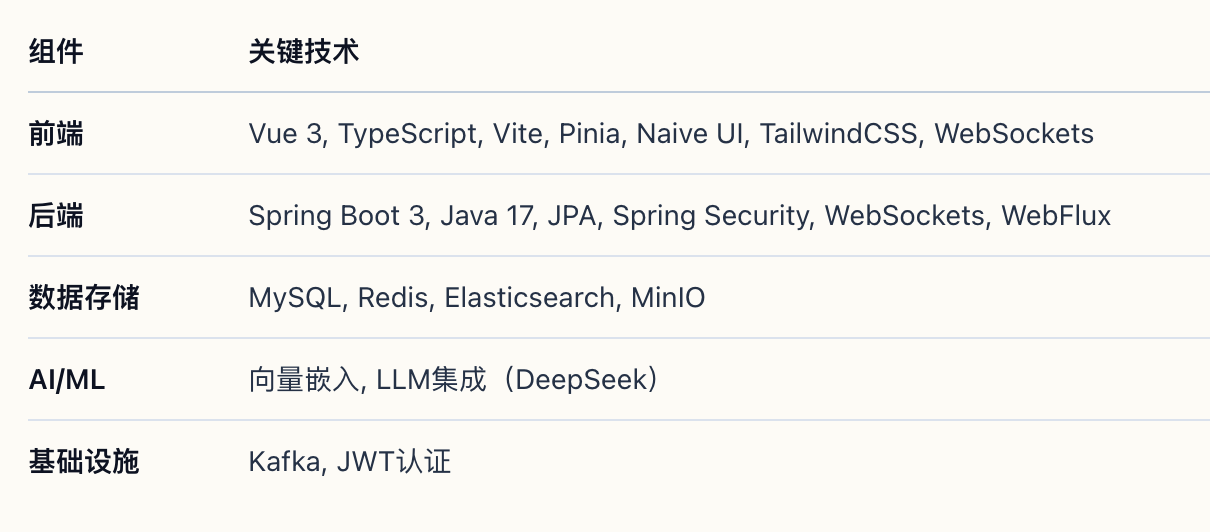Click the 关键技术 column header
The height and width of the screenshot is (532, 1210).
click(303, 52)
